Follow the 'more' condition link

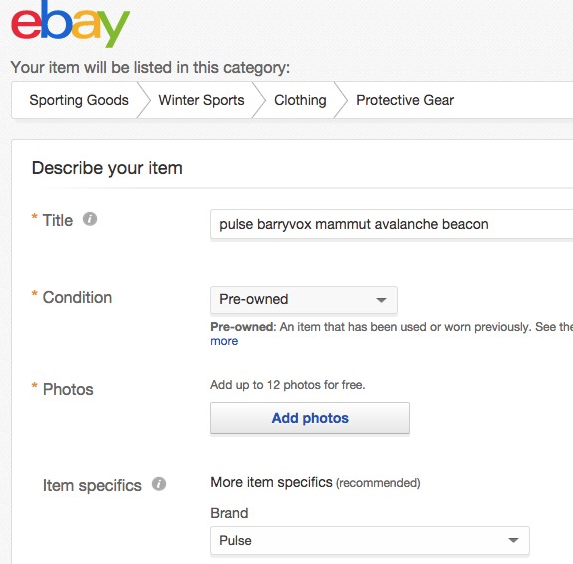[x=224, y=341]
